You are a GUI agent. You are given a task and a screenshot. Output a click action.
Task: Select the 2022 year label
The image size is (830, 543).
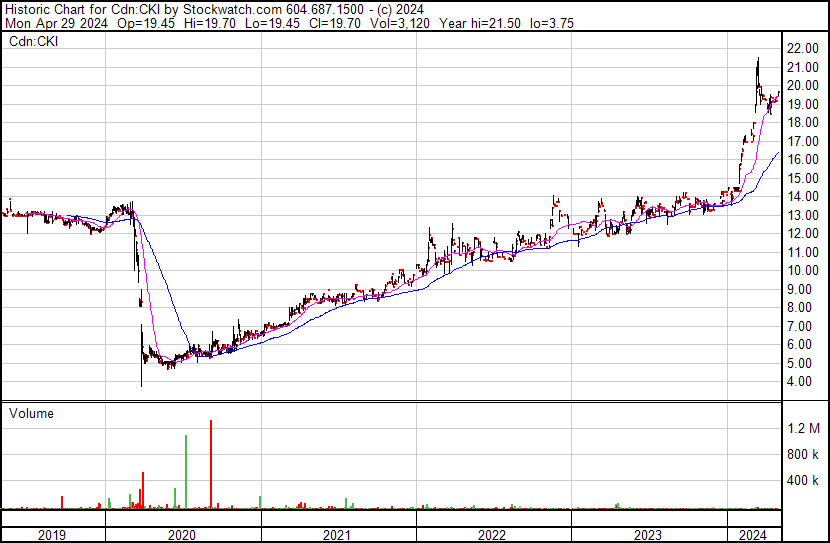click(492, 535)
